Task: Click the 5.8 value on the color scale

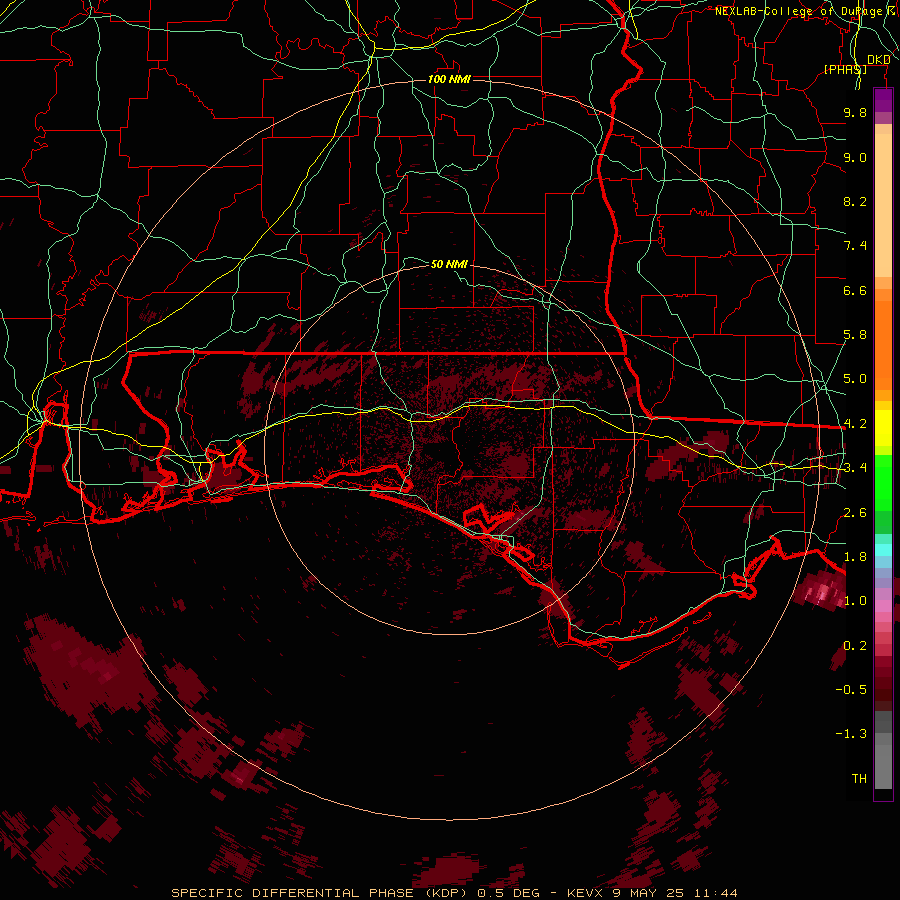Action: coord(855,335)
